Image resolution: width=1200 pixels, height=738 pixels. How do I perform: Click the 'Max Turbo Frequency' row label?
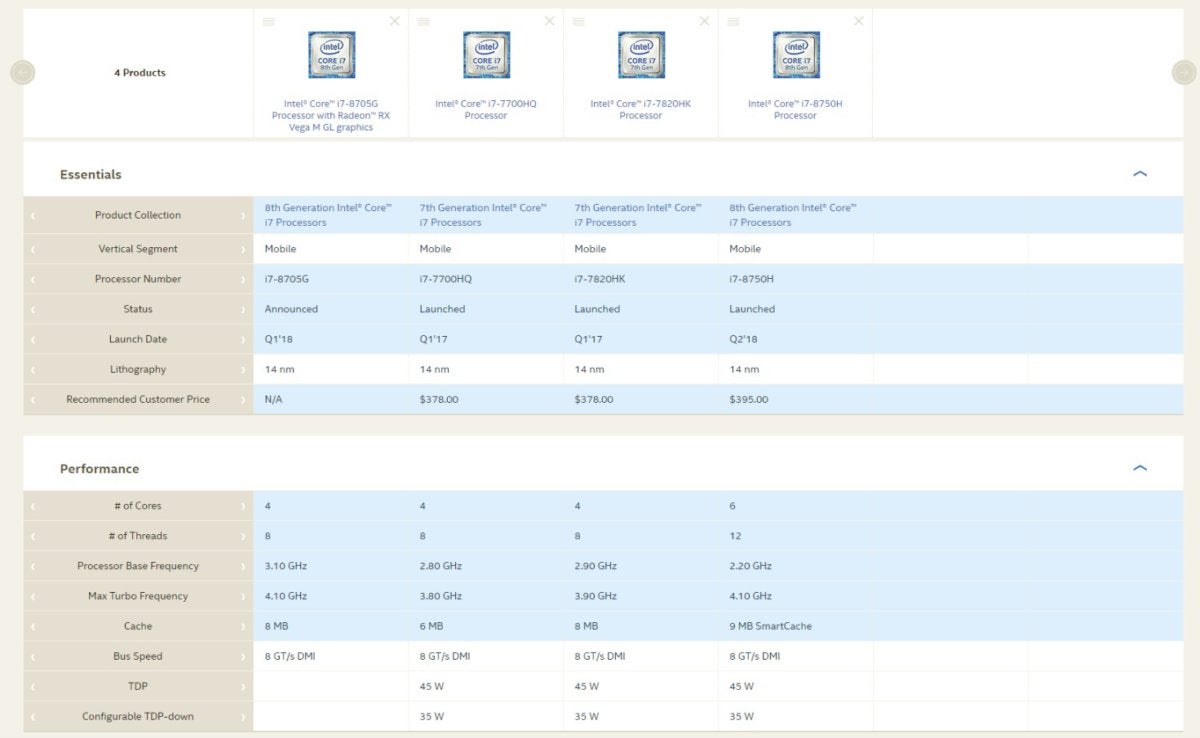tap(138, 596)
